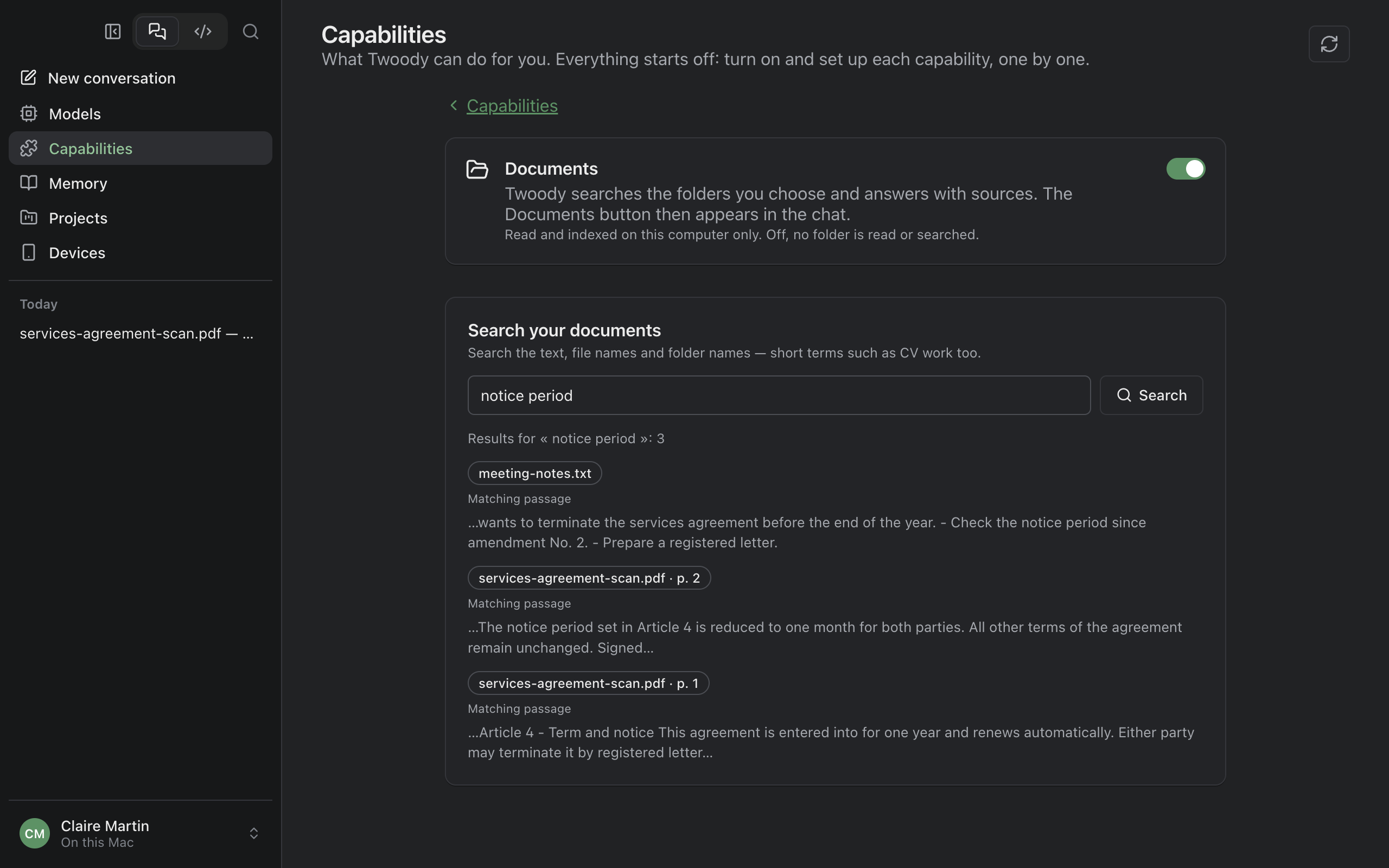Click the New conversation pencil icon
The height and width of the screenshot is (868, 1389).
click(x=28, y=78)
